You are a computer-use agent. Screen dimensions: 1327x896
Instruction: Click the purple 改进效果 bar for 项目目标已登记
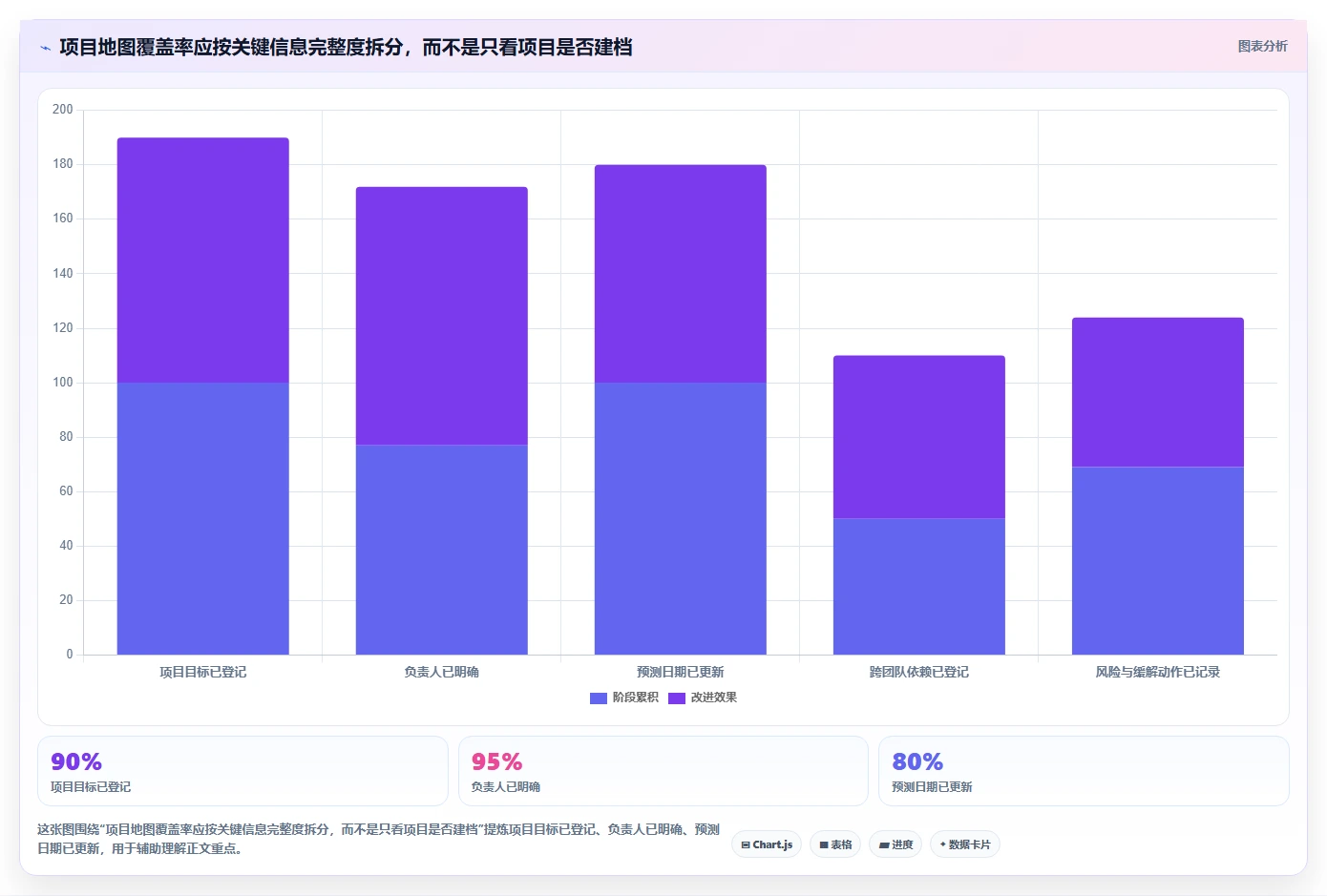(203, 260)
